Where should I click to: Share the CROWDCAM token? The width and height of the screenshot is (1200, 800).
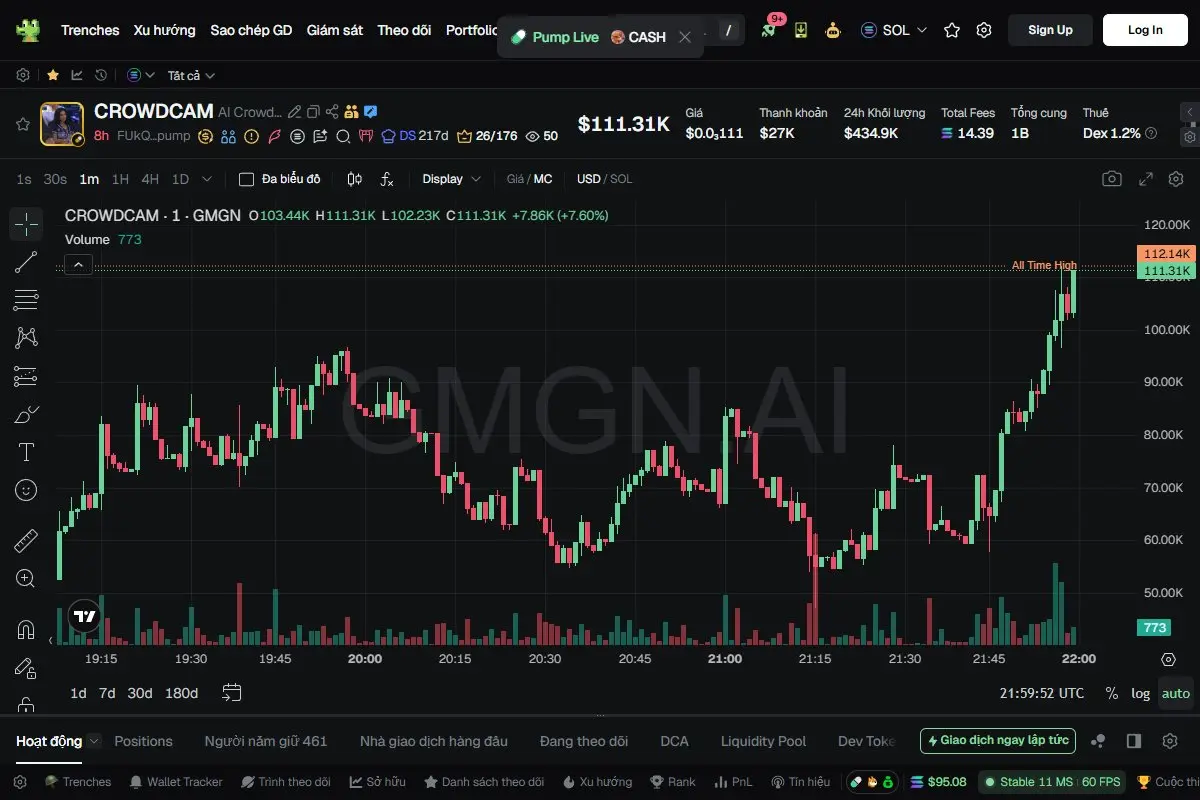pyautogui.click(x=332, y=112)
